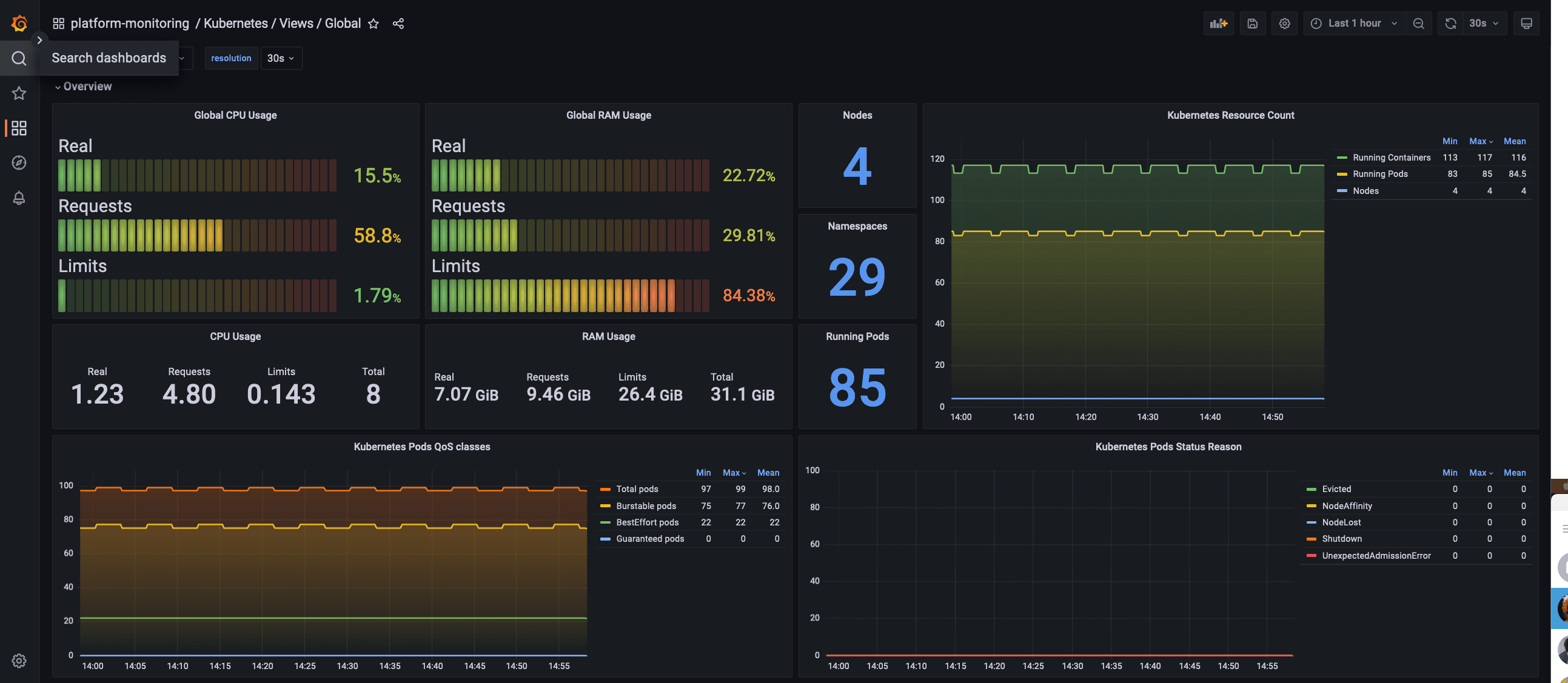This screenshot has width=1568, height=683.
Task: Share the Global dashboard
Action: (399, 23)
